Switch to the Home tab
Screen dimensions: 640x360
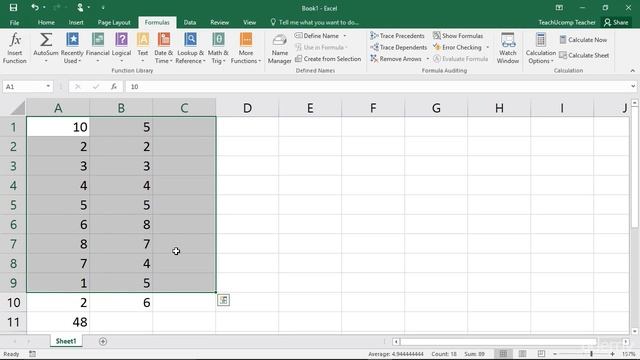[x=46, y=22]
